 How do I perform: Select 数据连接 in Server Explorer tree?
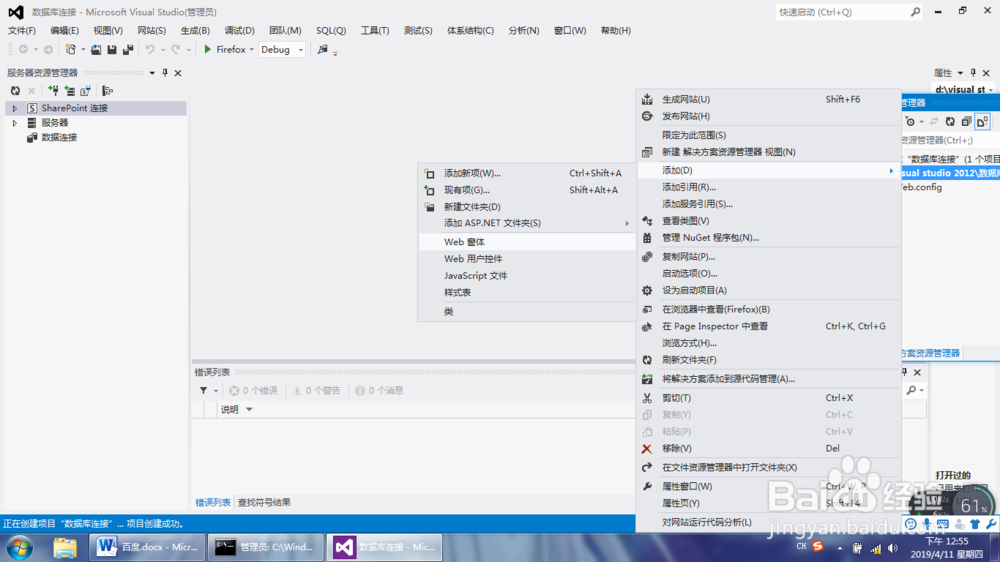tap(59, 137)
